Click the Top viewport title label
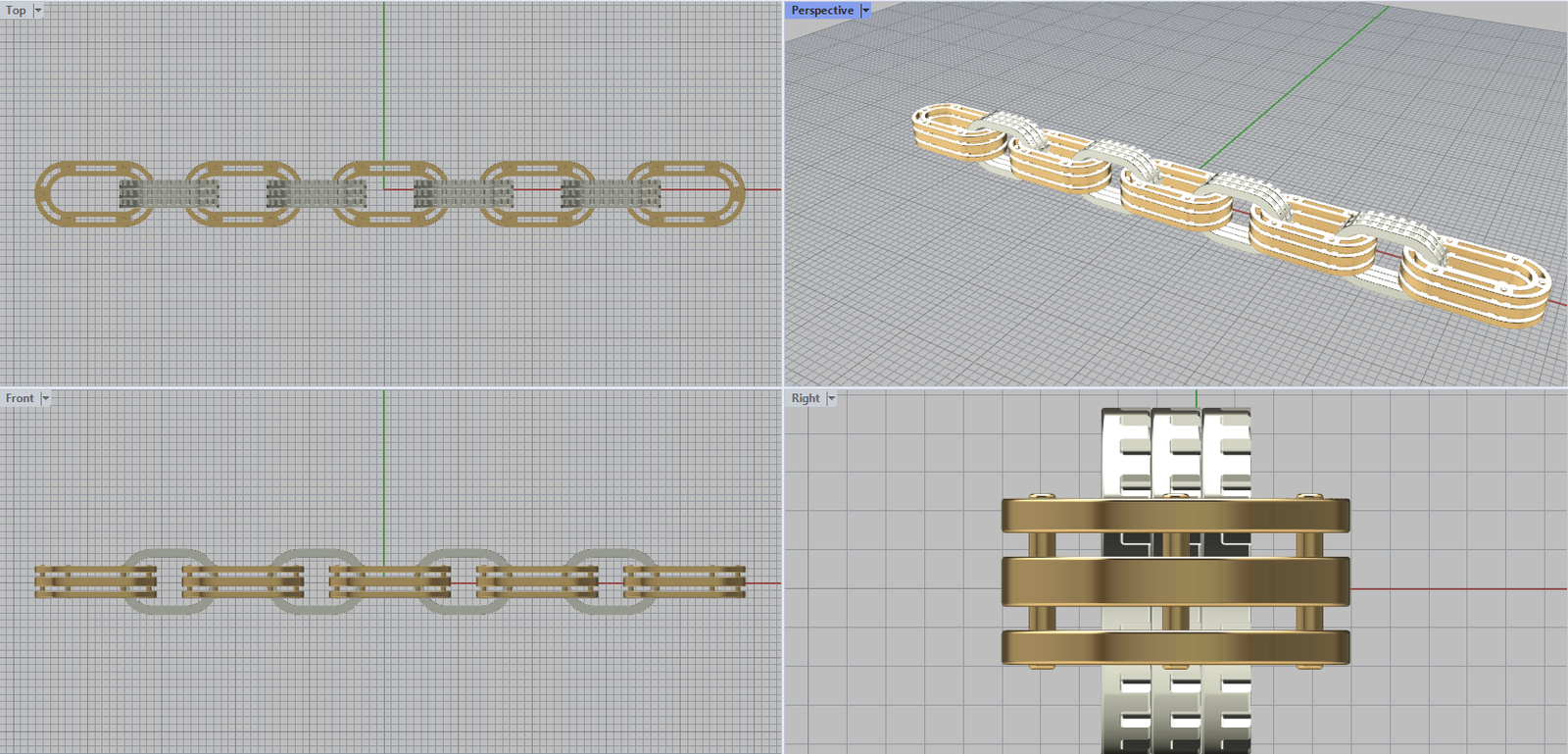This screenshot has width=1568, height=754. pos(16,11)
